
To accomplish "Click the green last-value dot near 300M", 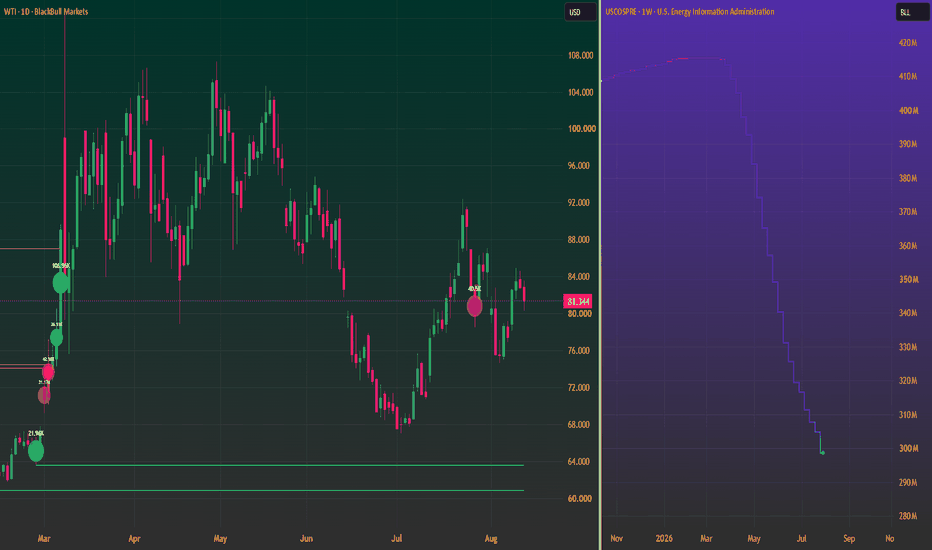I will point(823,453).
